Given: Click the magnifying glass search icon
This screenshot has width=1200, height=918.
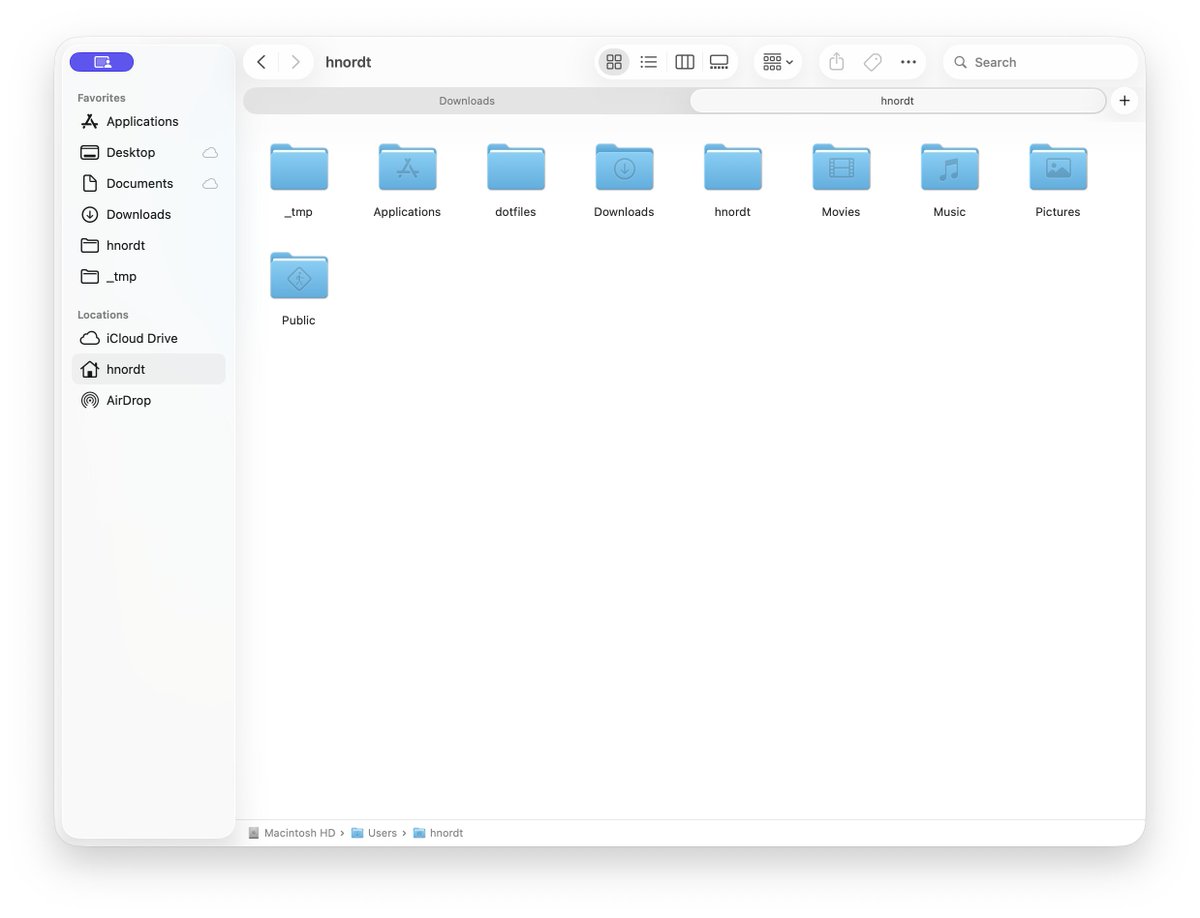Looking at the screenshot, I should (960, 62).
